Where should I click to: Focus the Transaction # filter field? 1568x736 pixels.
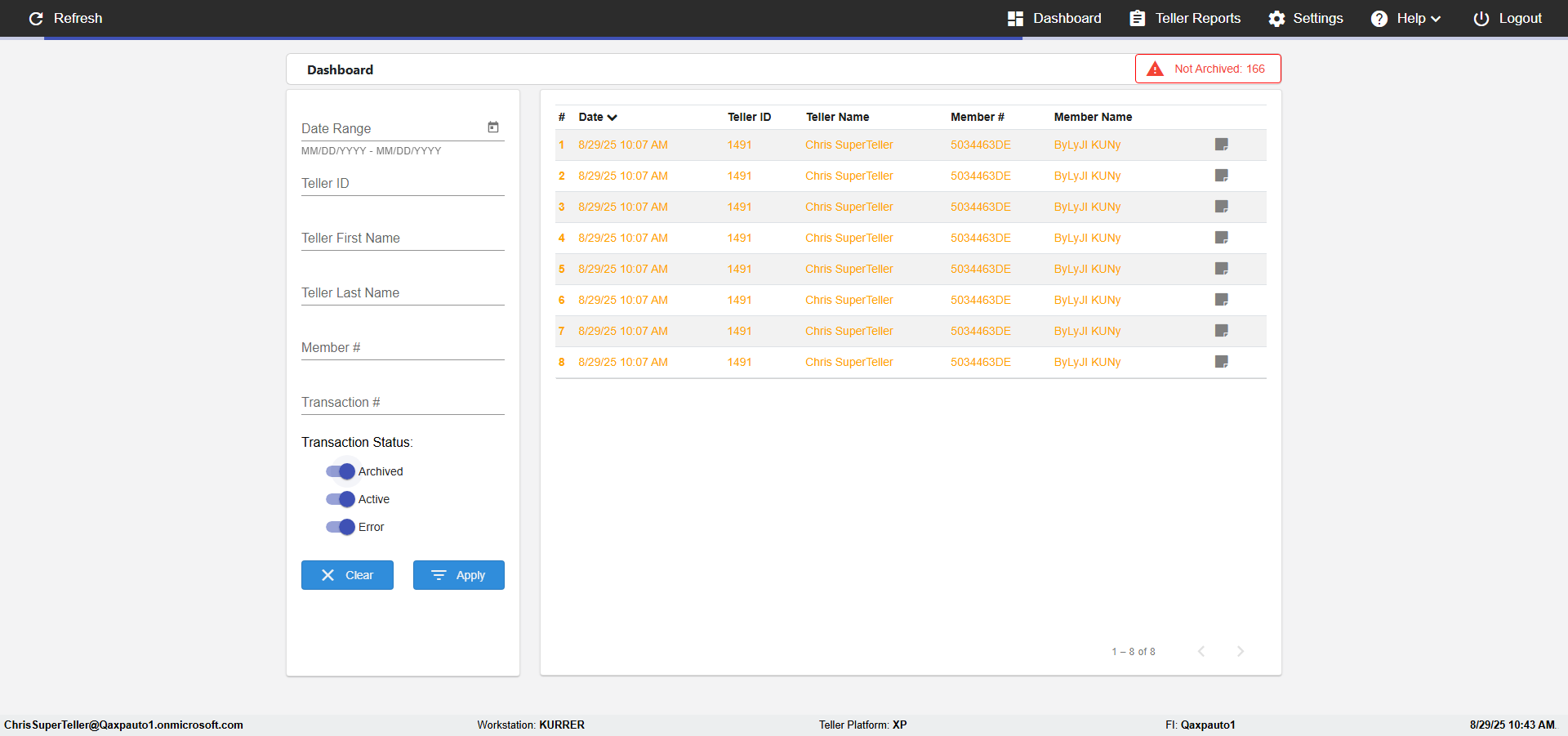click(403, 402)
